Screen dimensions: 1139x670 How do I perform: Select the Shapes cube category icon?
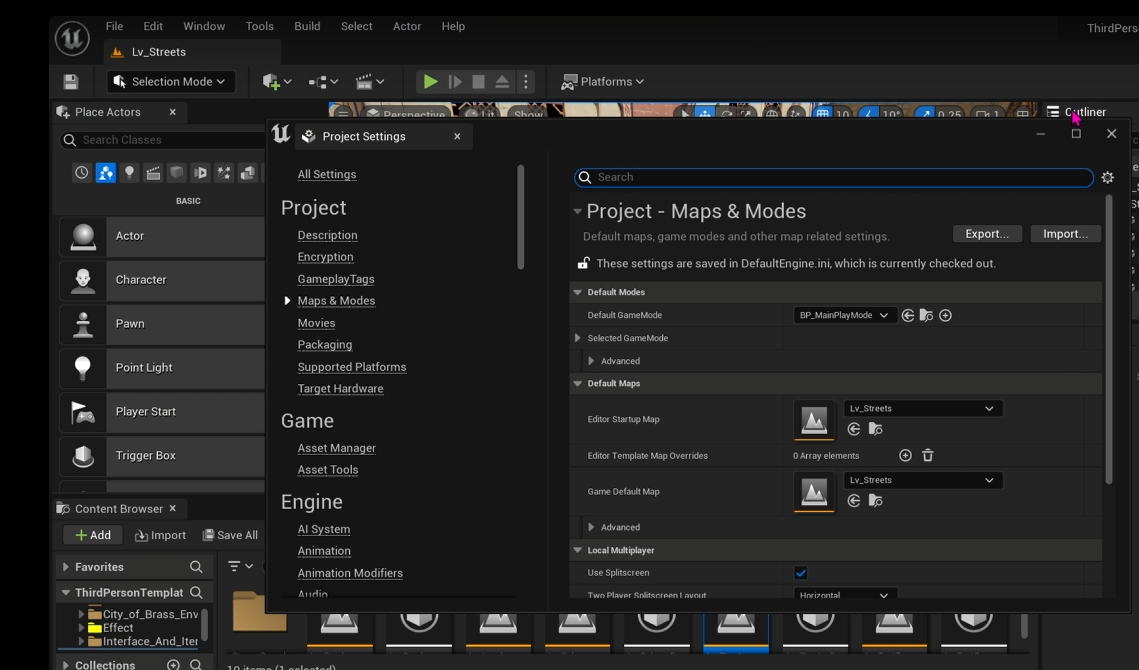tap(177, 172)
